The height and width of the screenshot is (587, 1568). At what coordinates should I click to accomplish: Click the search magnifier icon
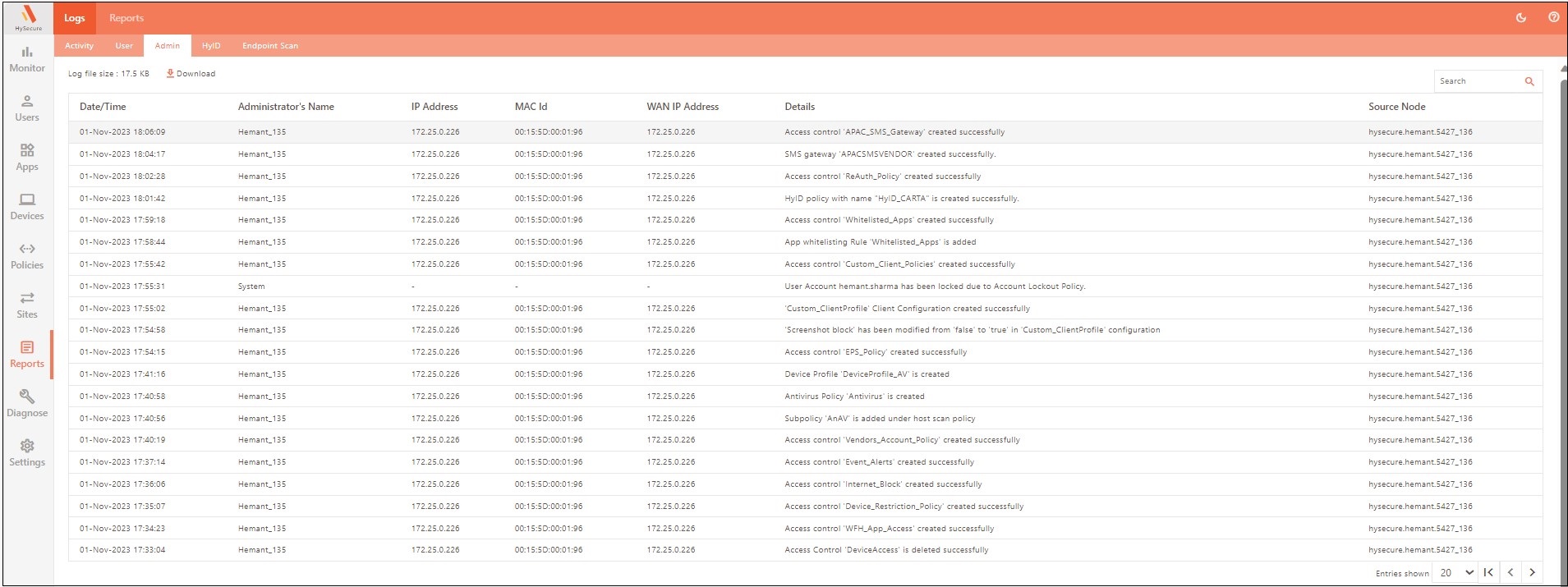coord(1529,81)
